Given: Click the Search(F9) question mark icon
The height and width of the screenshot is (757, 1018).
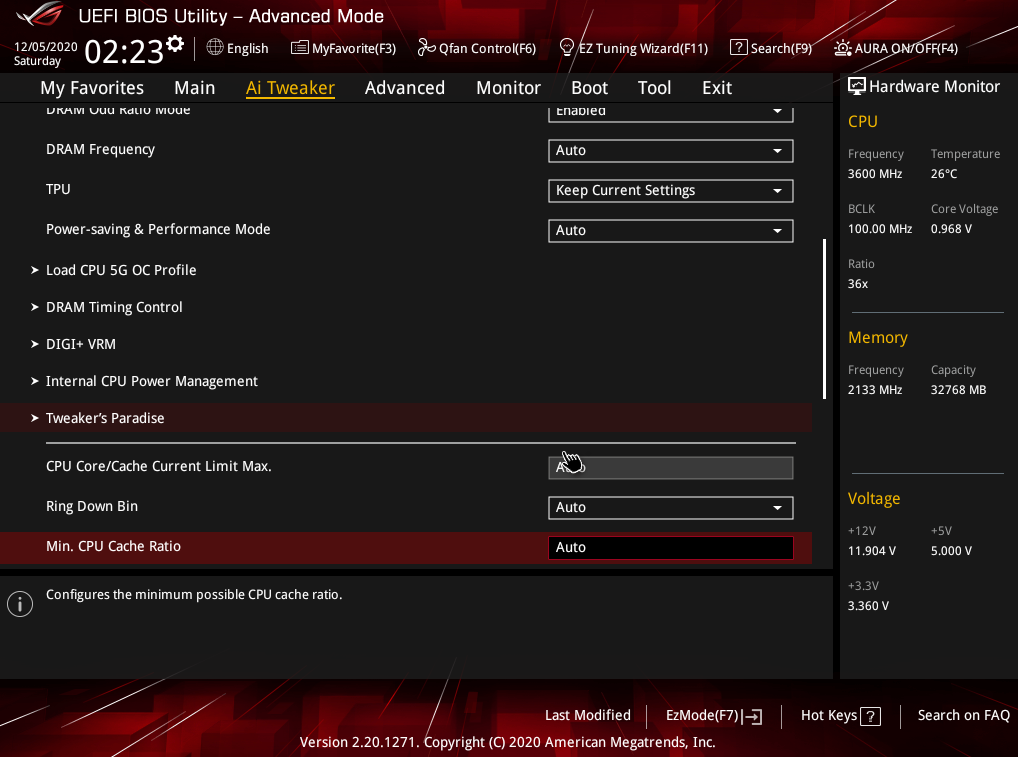Looking at the screenshot, I should tap(738, 47).
